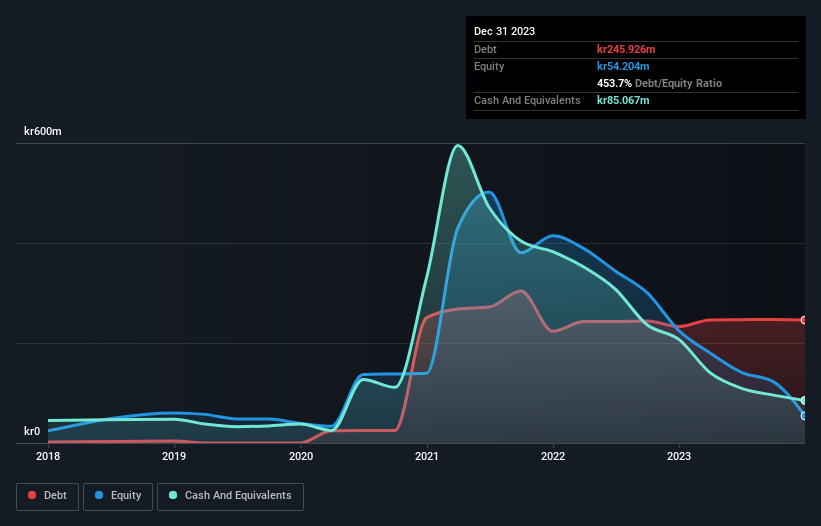Click the teal Cash endpoint marker

click(804, 400)
